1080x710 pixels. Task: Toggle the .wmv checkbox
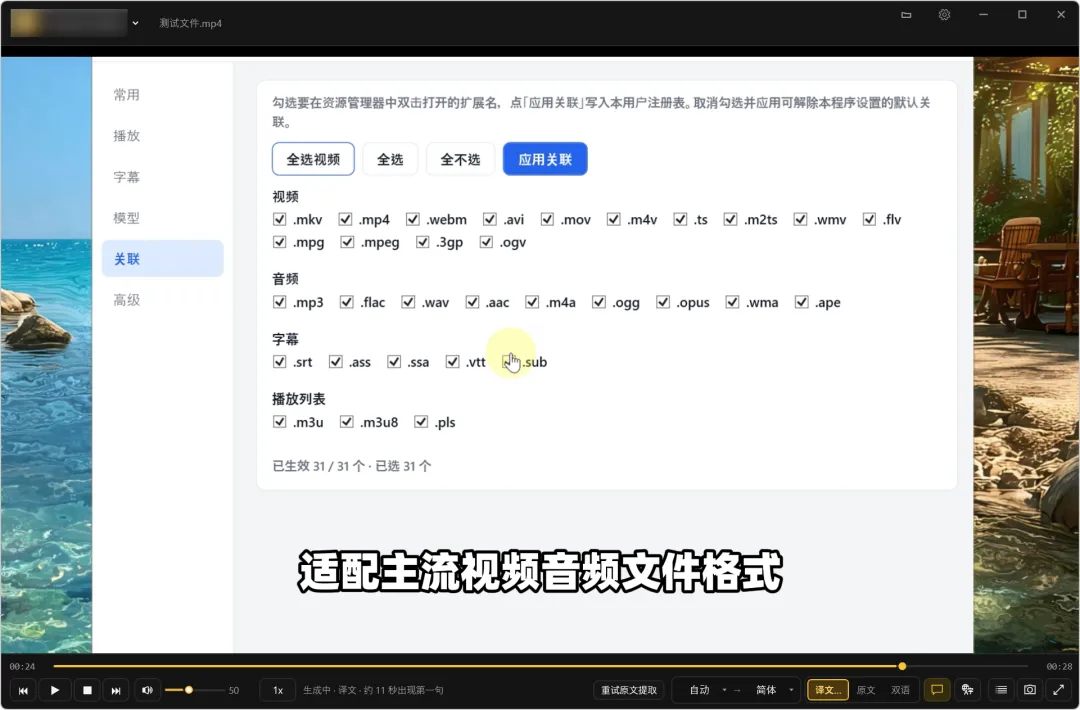click(800, 219)
